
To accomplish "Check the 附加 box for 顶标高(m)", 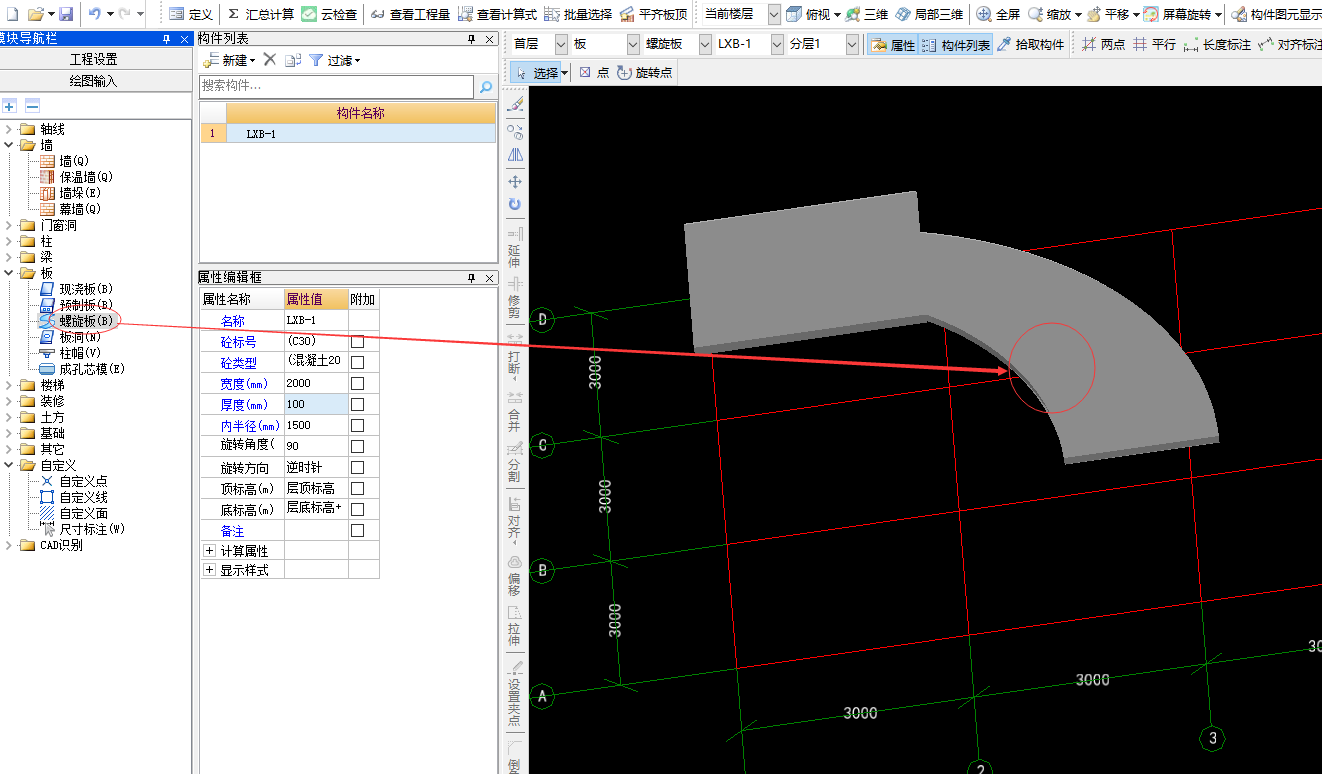I will click(x=357, y=489).
